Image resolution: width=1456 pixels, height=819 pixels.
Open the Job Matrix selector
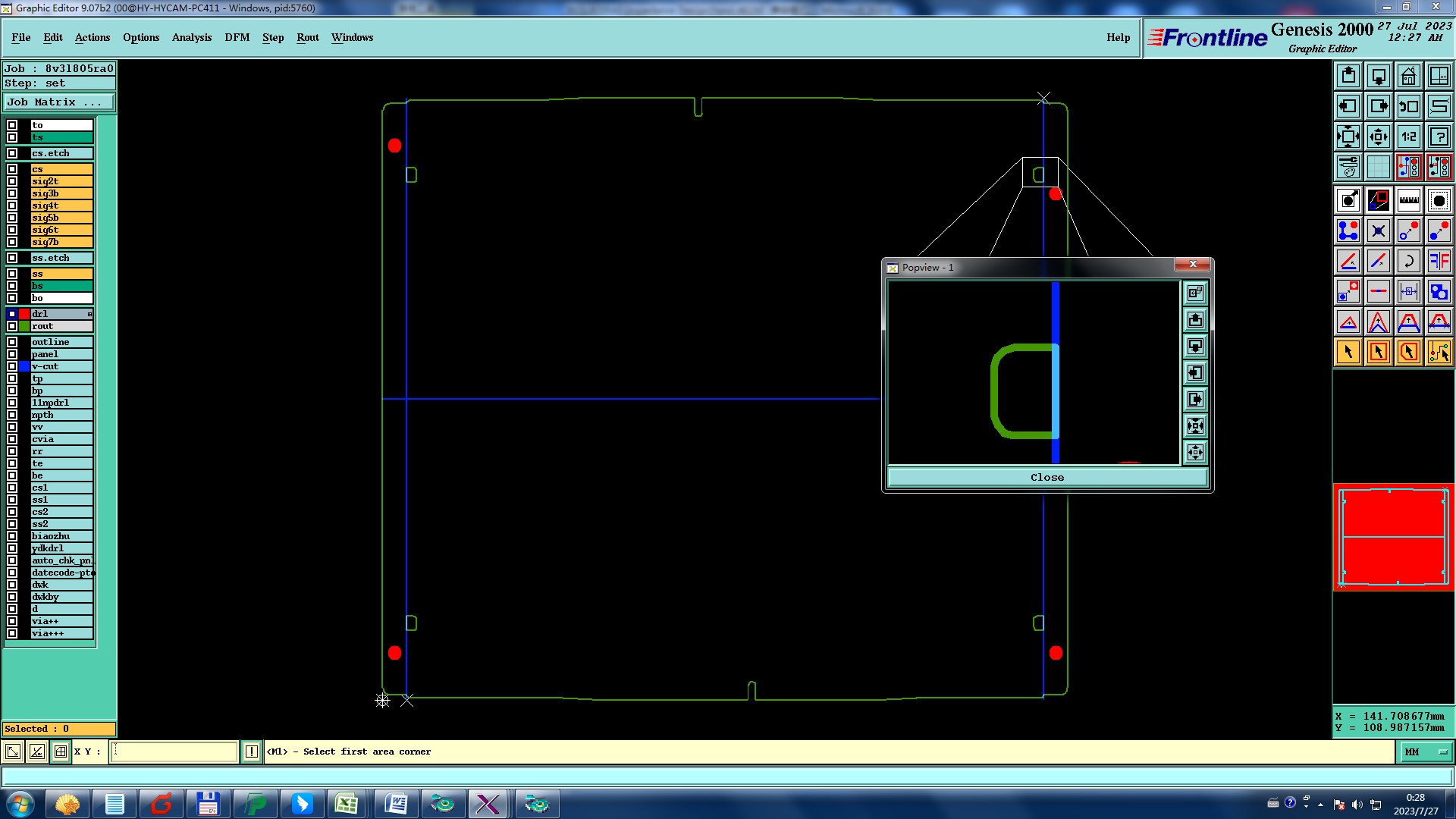coord(59,102)
